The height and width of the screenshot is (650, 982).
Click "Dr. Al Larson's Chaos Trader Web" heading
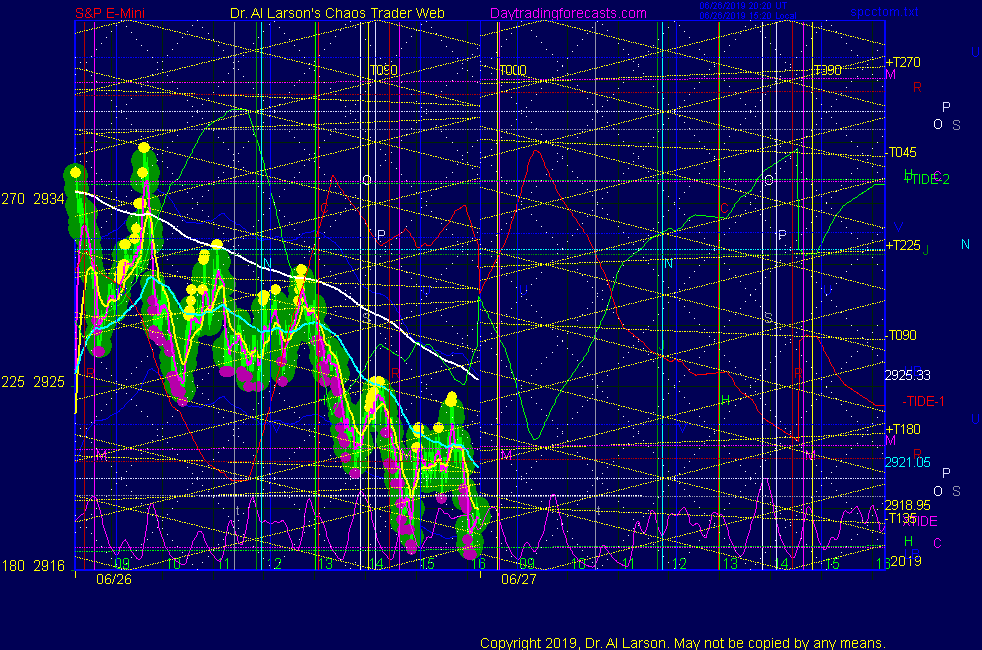[x=337, y=13]
